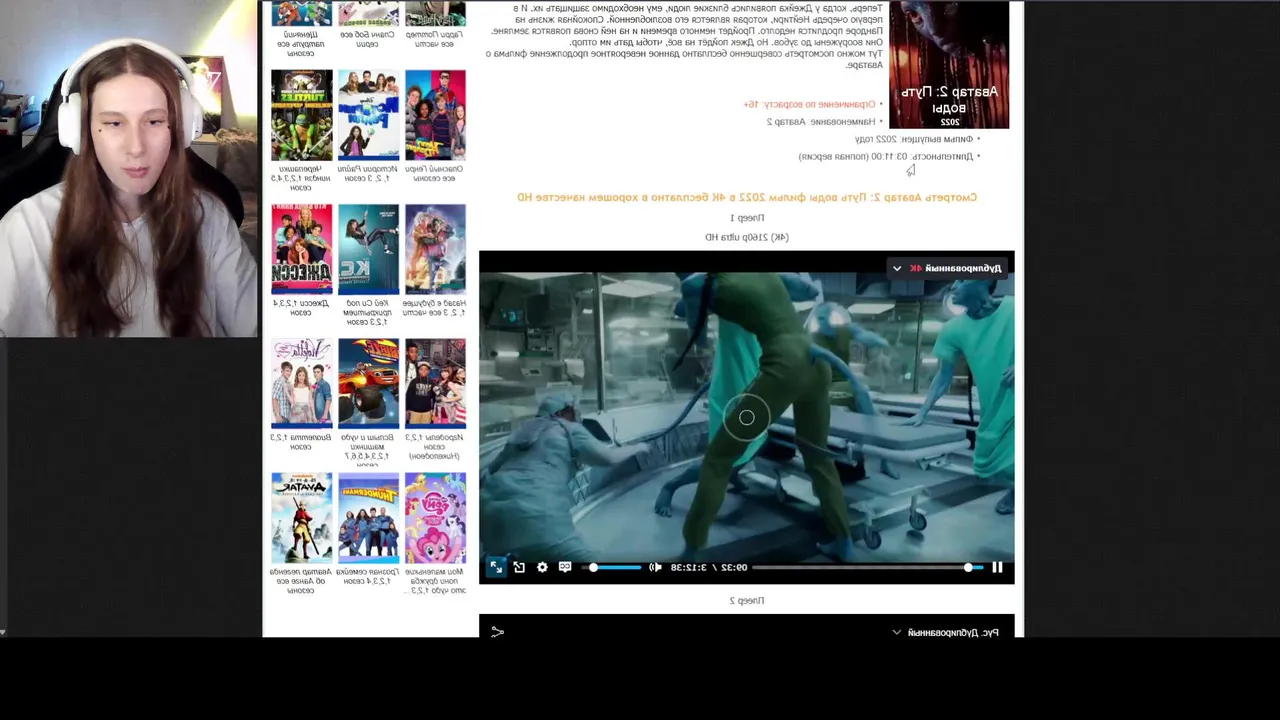1280x720 pixels.
Task: Open the 'Щенячий патруль все сезоны' link
Action: pyautogui.click(x=301, y=44)
